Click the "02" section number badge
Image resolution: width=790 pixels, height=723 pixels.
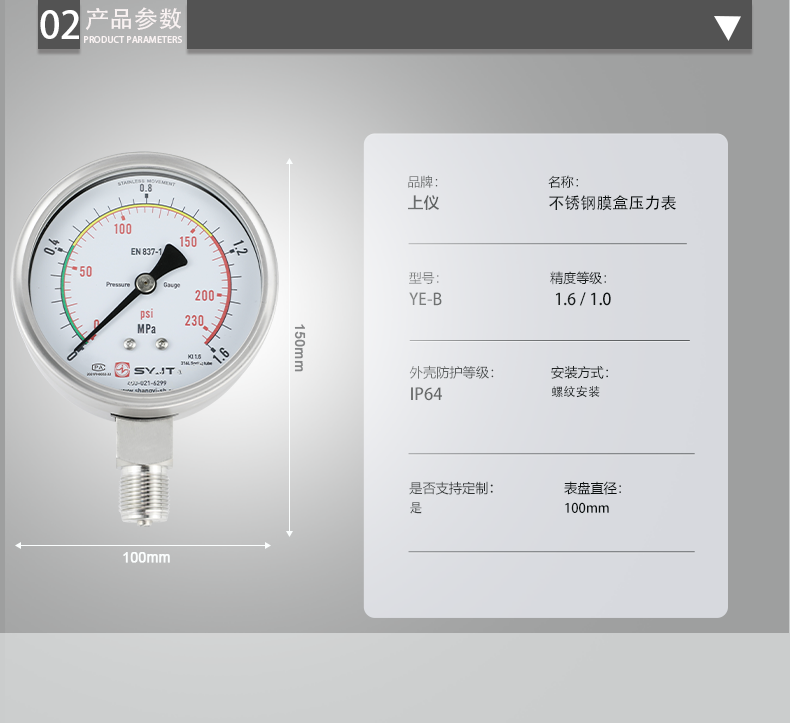click(58, 27)
